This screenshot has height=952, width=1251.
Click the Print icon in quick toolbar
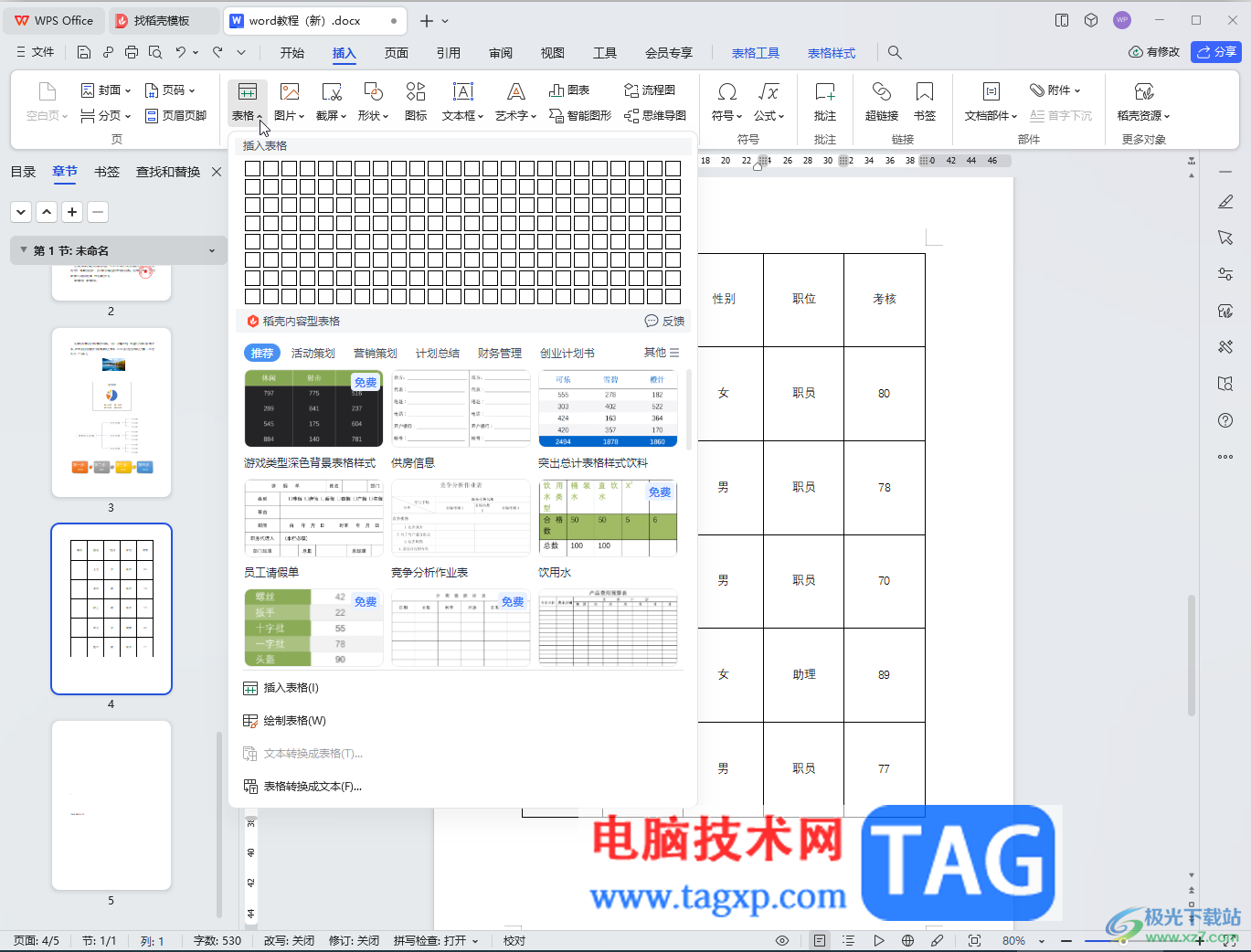point(132,52)
